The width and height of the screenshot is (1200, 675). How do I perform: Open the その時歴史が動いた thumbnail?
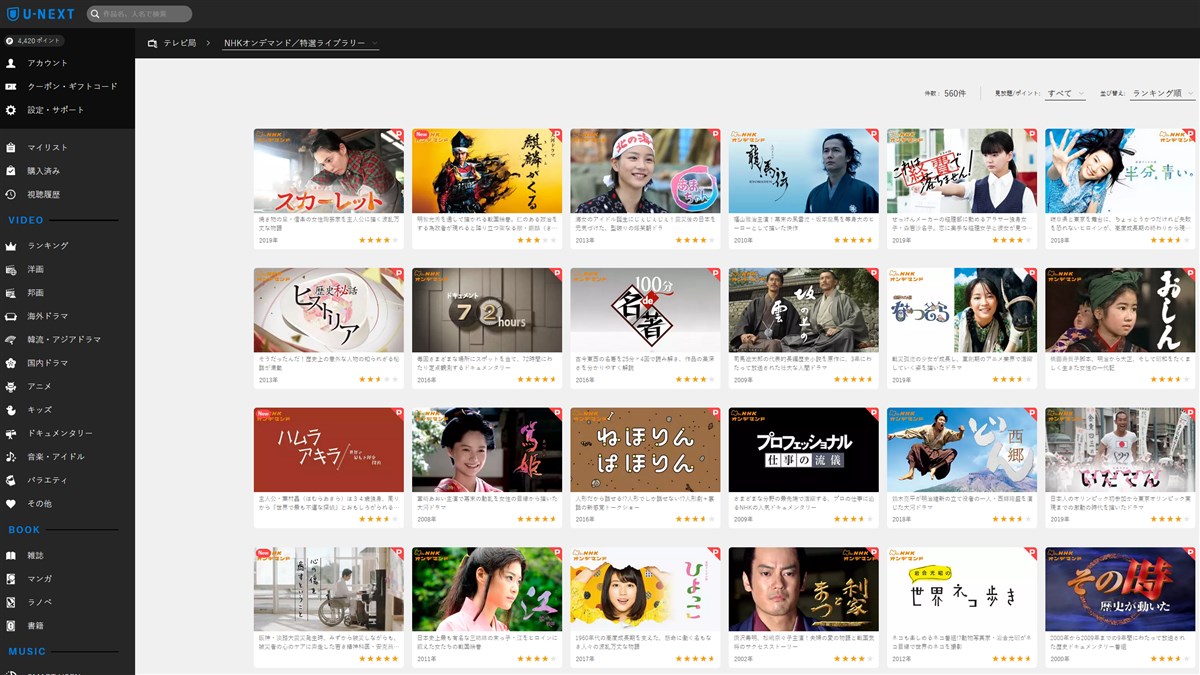pos(1120,589)
